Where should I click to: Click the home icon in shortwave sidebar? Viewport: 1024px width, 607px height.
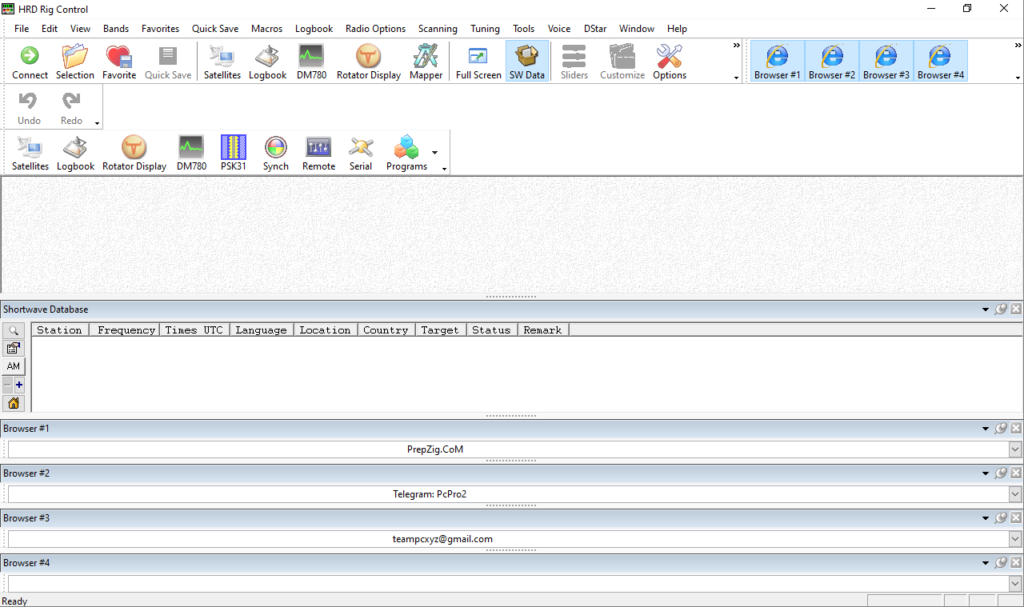coord(13,403)
